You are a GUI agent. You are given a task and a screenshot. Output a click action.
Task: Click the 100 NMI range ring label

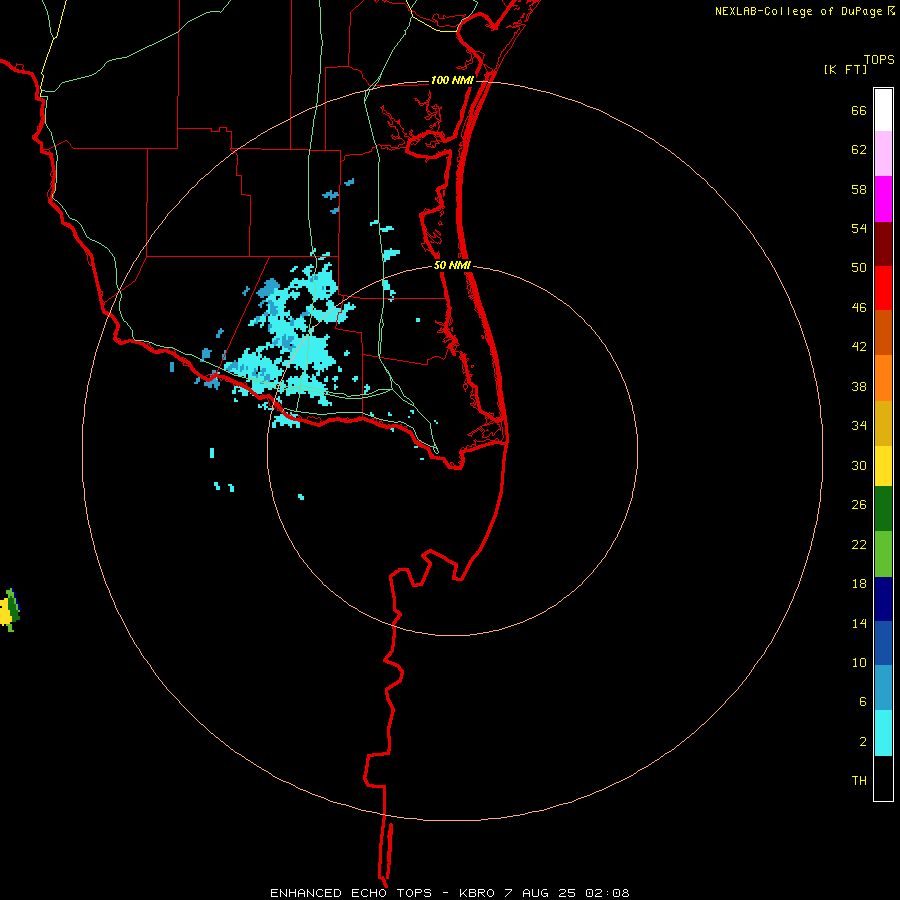pyautogui.click(x=452, y=80)
